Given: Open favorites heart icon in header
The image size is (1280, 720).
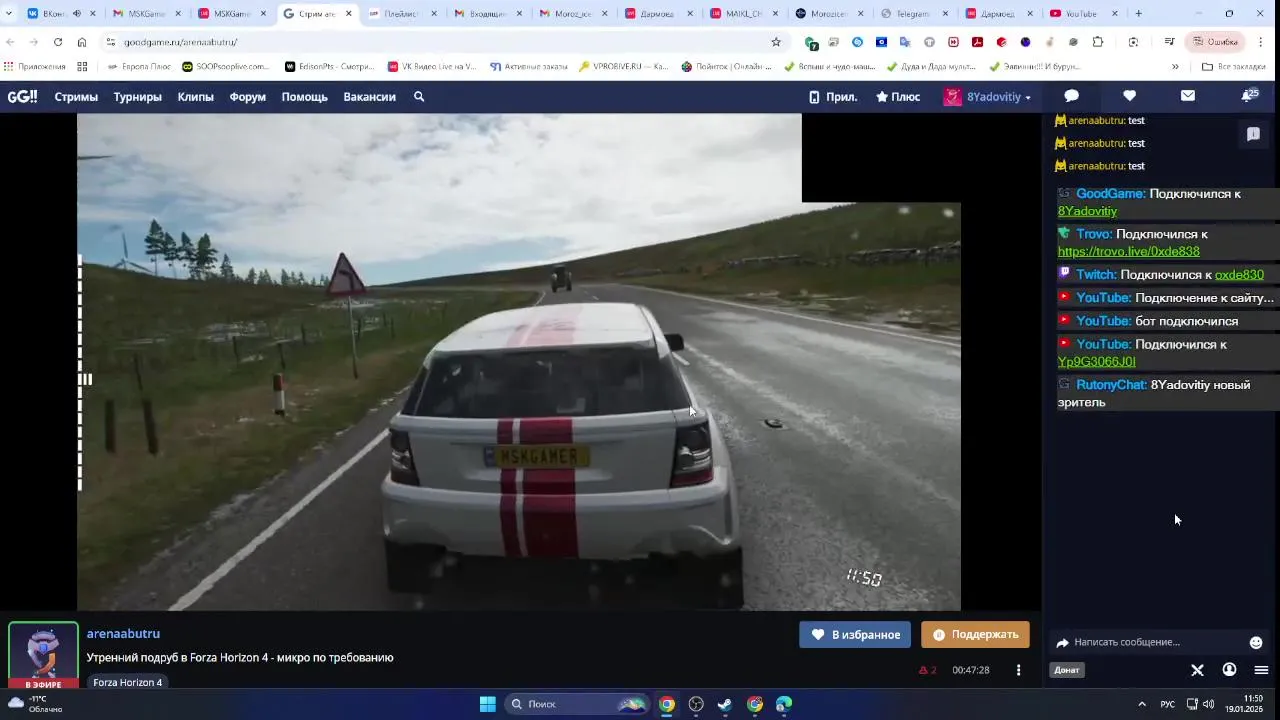Looking at the screenshot, I should pos(1129,96).
